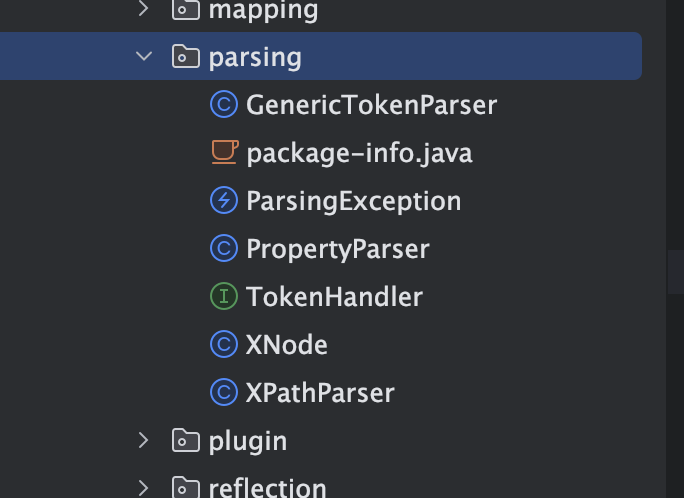Click the package-info.java coffee cup icon

click(x=225, y=152)
